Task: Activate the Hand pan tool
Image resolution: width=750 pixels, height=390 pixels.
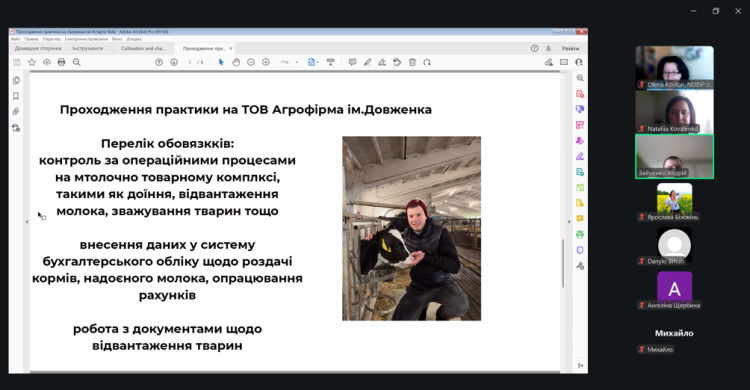Action: click(236, 62)
